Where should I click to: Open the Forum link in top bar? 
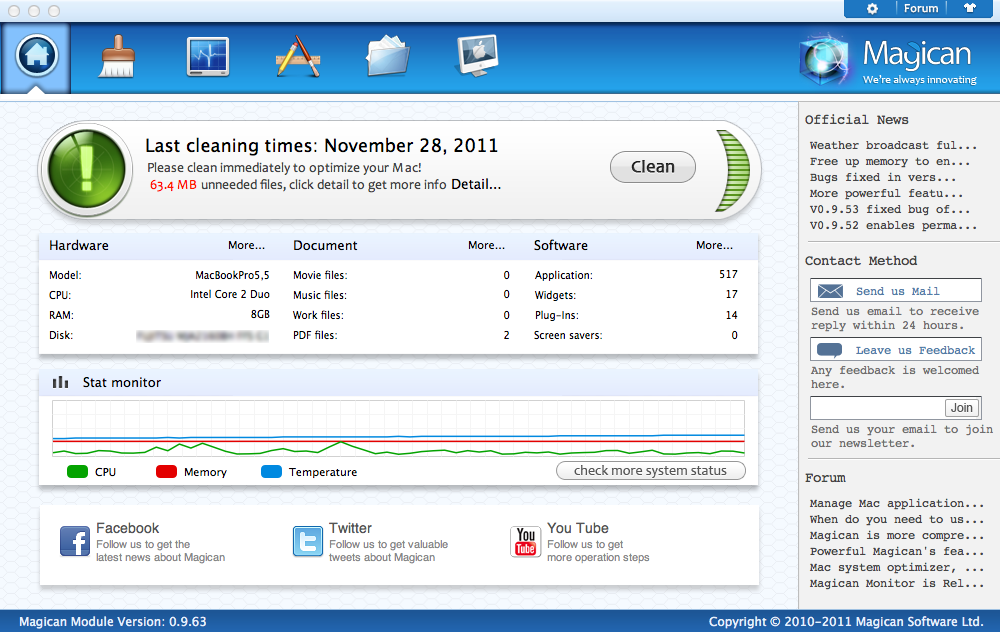click(920, 8)
